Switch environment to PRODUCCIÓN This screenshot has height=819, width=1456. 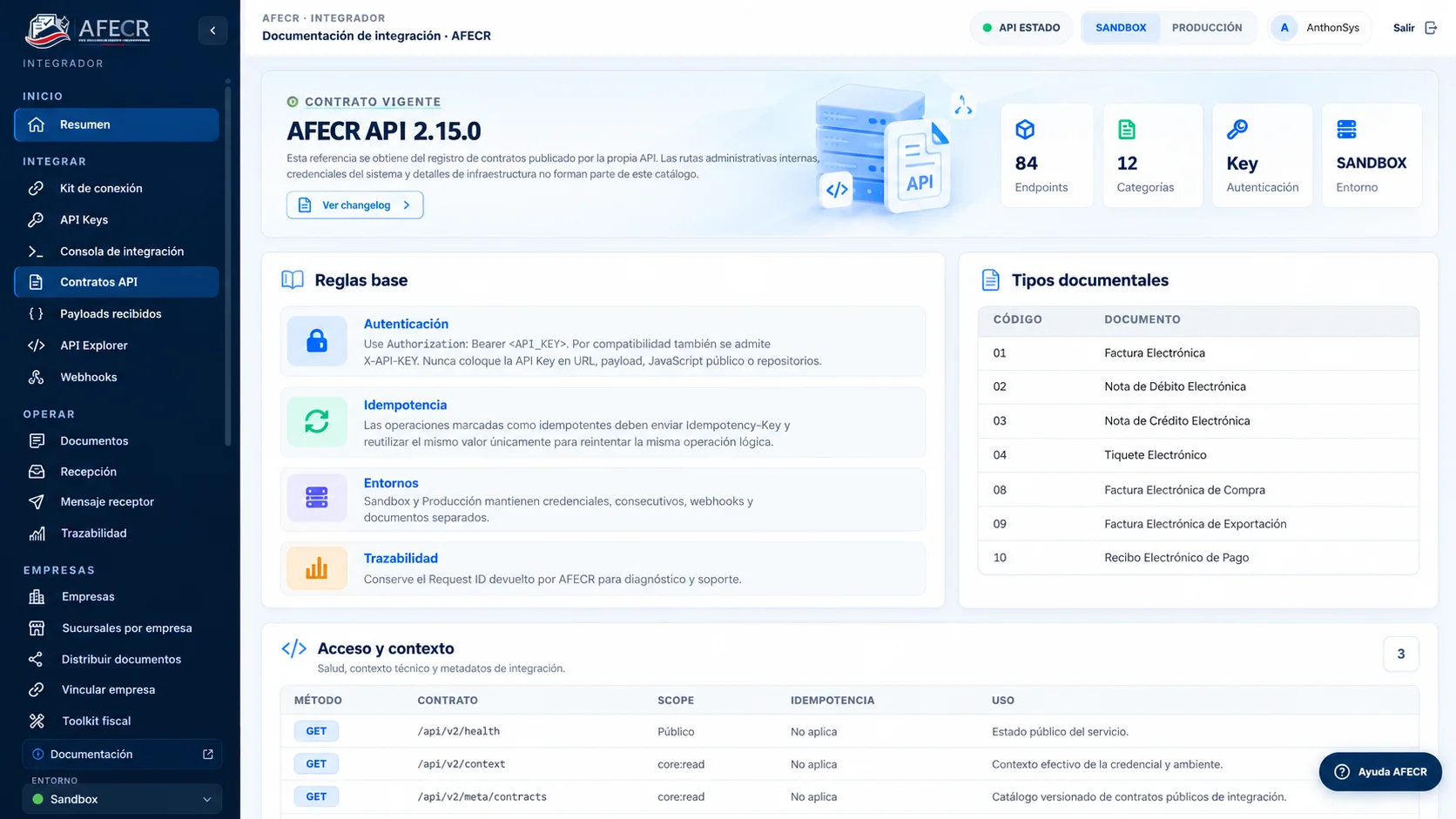tap(1207, 28)
